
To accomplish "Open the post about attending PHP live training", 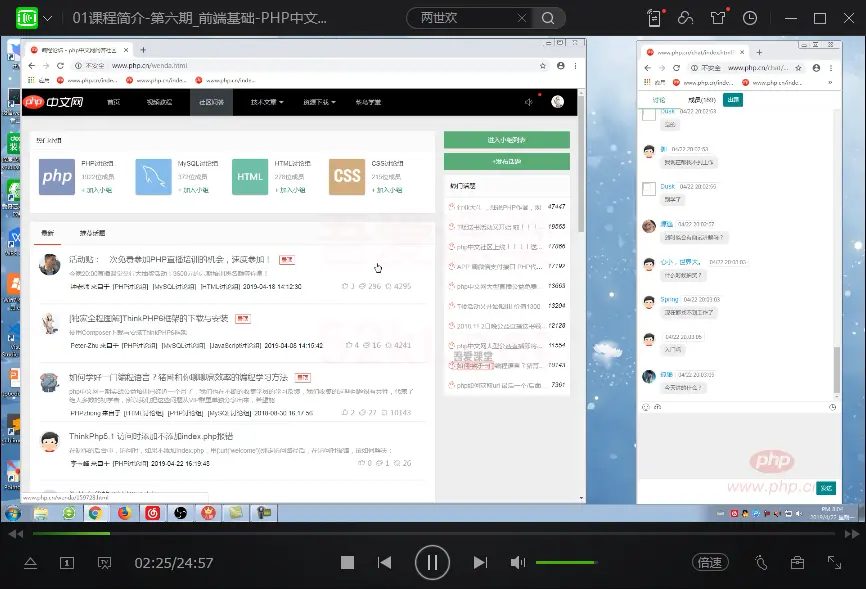I will click(169, 259).
